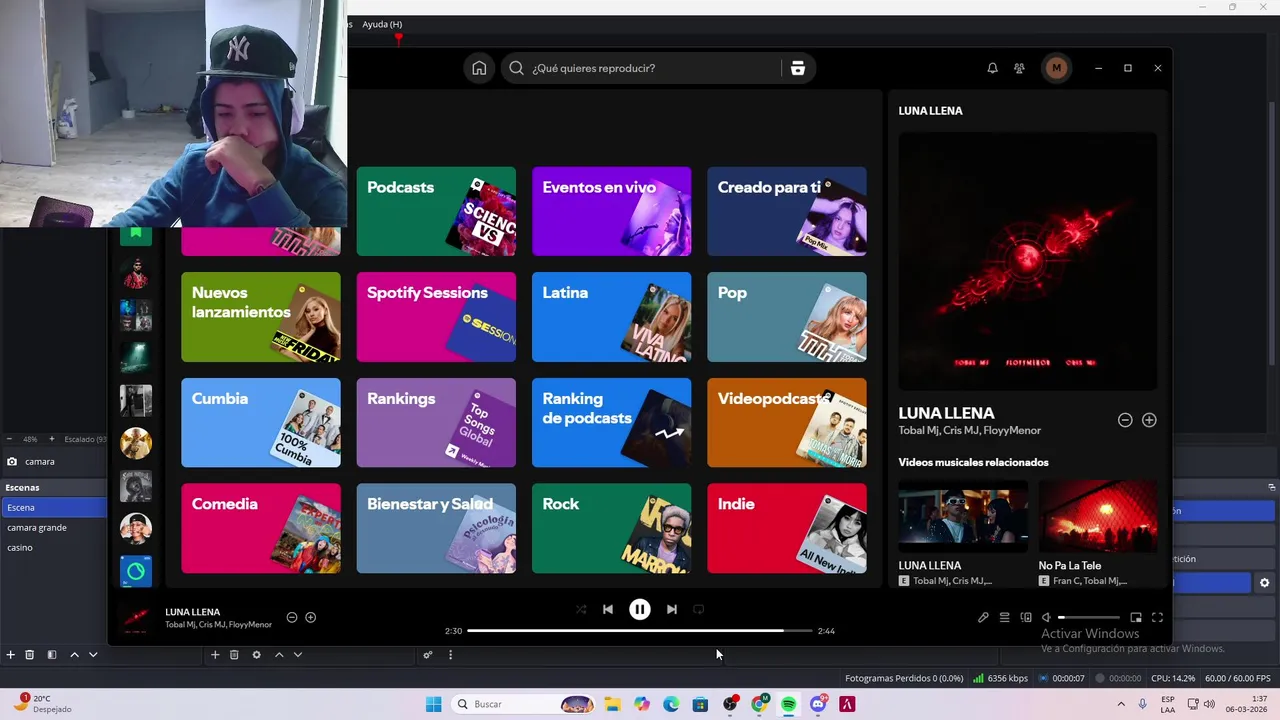Viewport: 1280px width, 720px height.
Task: Open the Bienestar y Salud card
Action: click(x=436, y=528)
